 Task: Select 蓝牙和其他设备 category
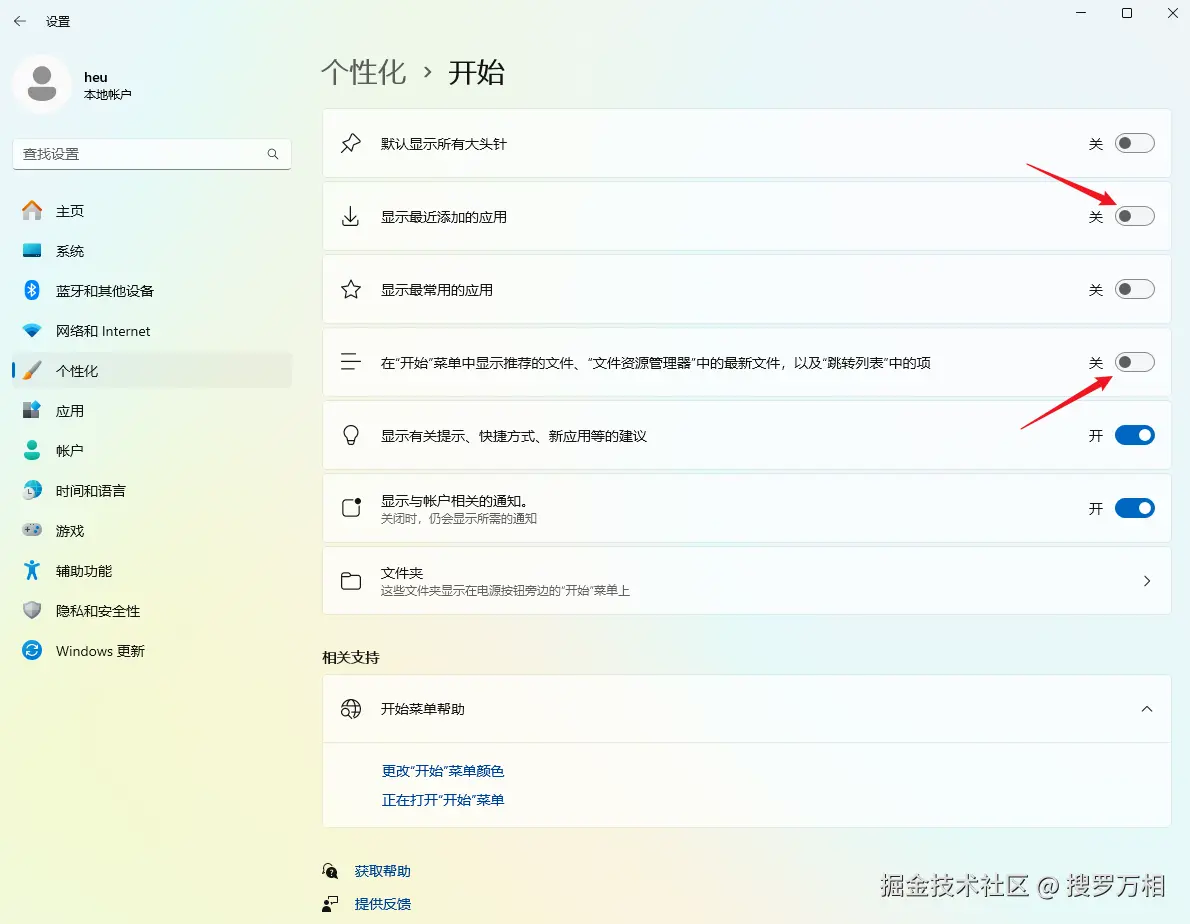coord(152,291)
